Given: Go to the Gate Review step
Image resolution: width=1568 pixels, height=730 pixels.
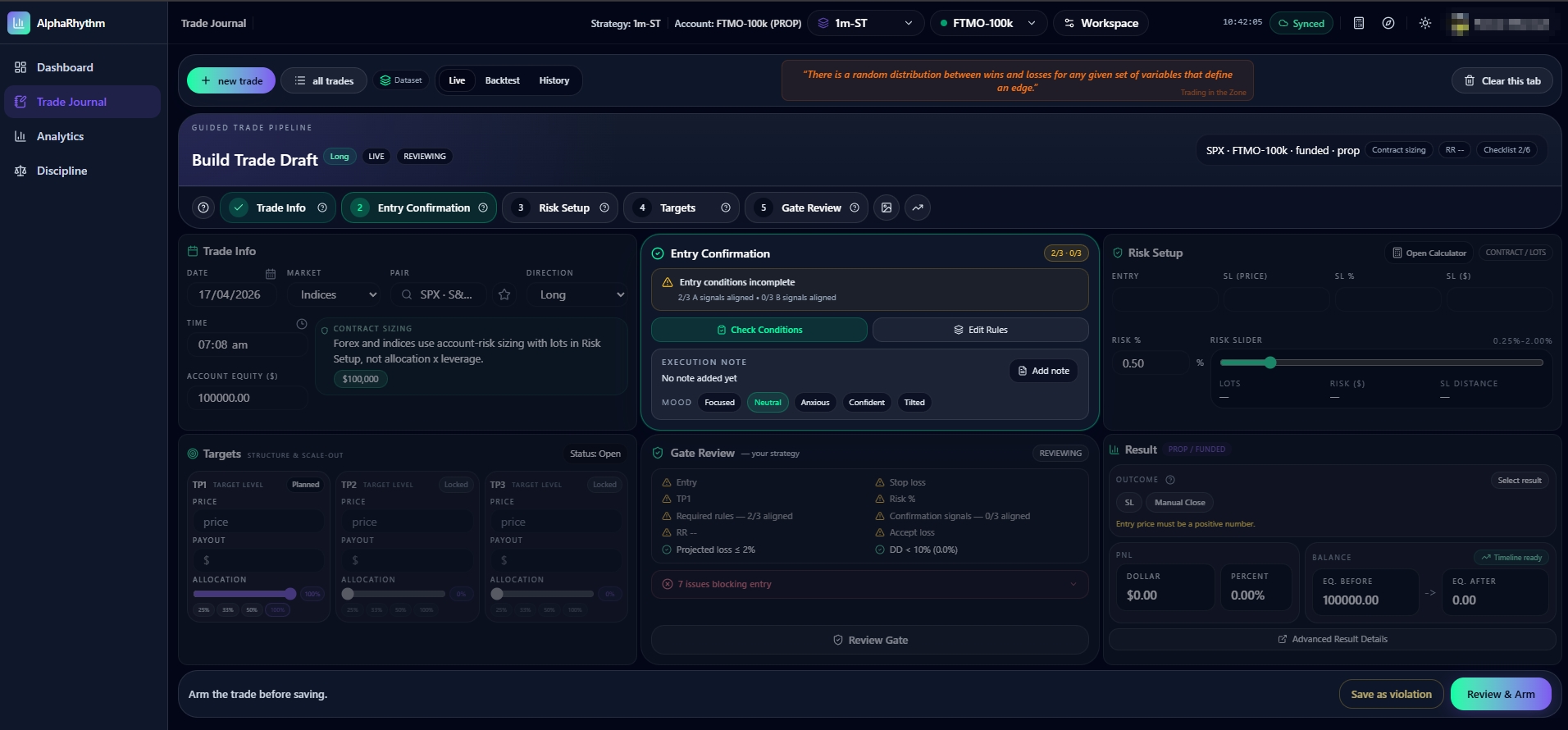Looking at the screenshot, I should point(807,208).
